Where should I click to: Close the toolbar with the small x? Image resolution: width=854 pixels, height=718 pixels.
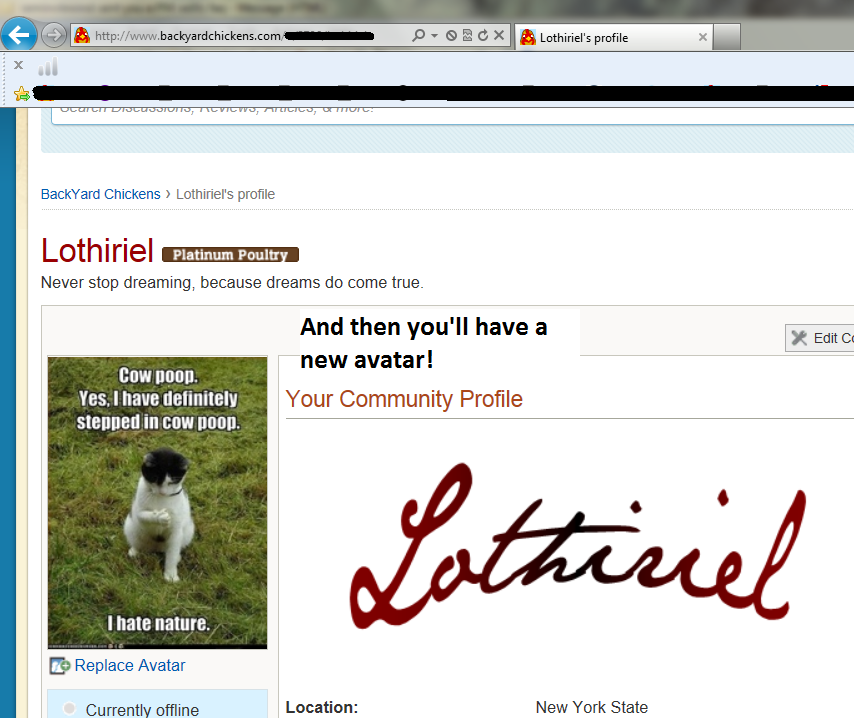tap(19, 65)
